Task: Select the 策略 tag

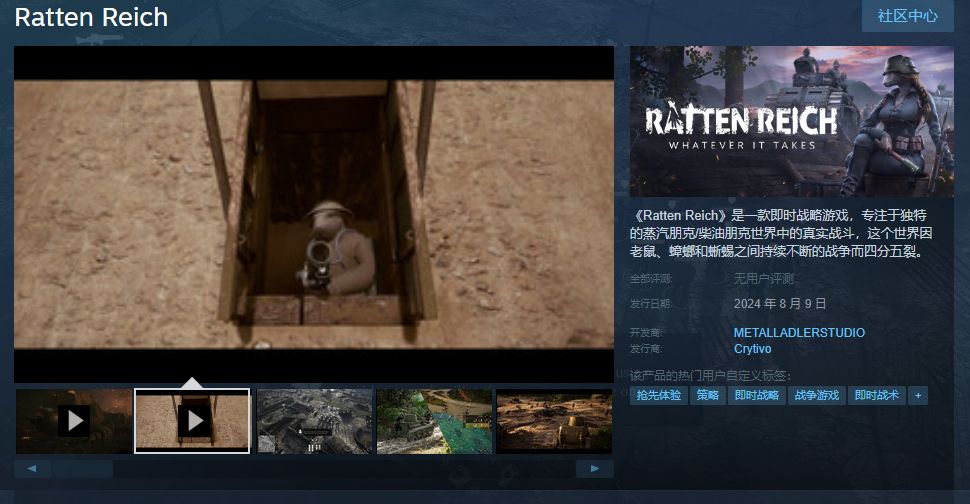Action: [x=708, y=395]
